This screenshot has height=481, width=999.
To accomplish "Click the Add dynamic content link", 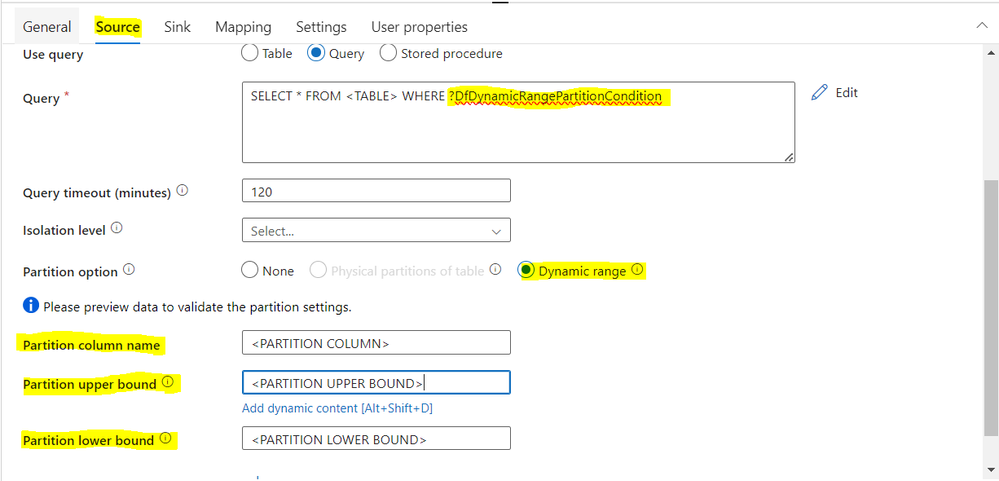I will [x=337, y=408].
